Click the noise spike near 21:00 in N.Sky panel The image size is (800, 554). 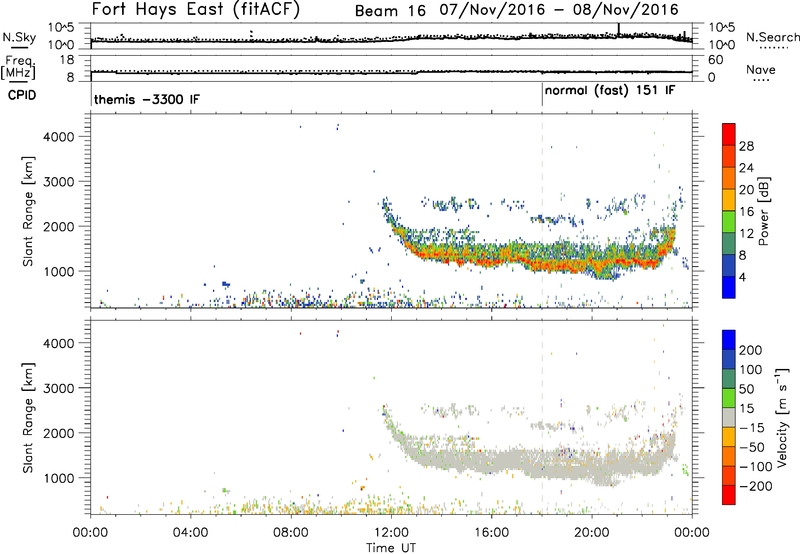[x=619, y=30]
